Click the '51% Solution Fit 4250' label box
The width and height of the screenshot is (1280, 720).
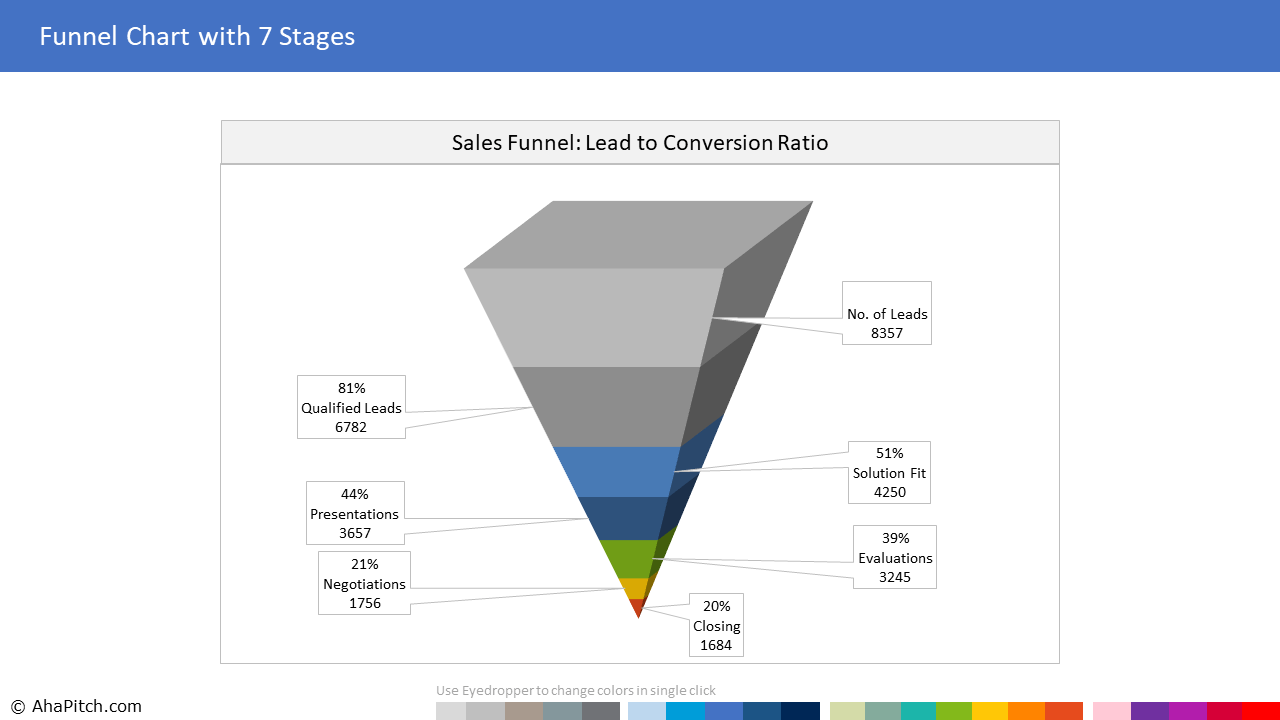(889, 472)
